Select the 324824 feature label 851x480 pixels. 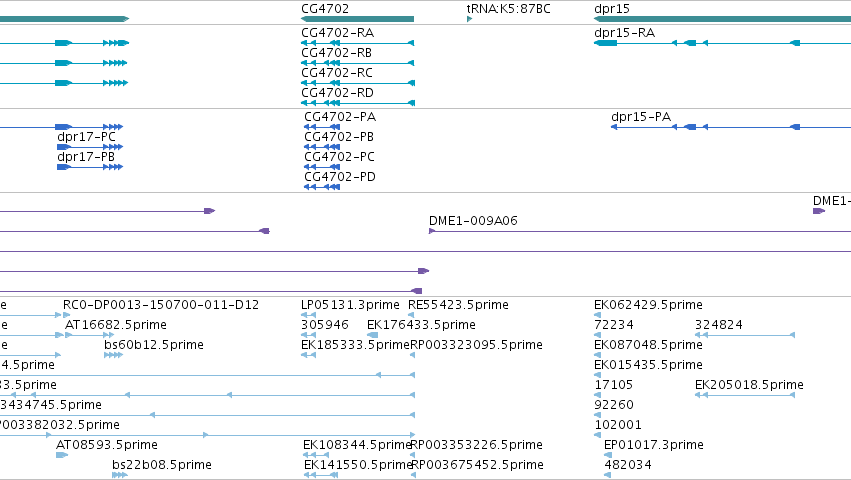[719, 325]
